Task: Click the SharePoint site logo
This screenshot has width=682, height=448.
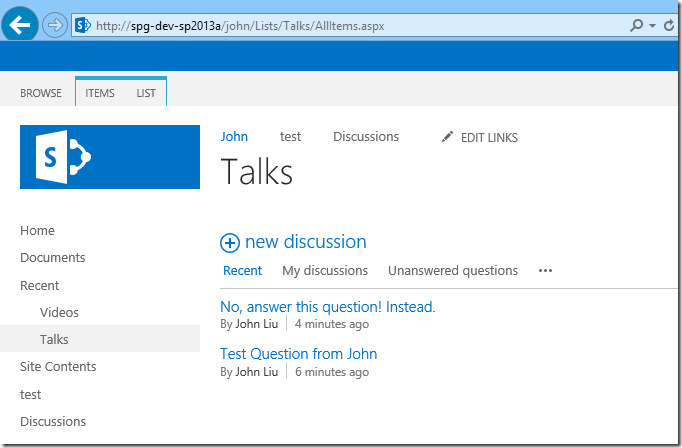Action: [x=110, y=156]
